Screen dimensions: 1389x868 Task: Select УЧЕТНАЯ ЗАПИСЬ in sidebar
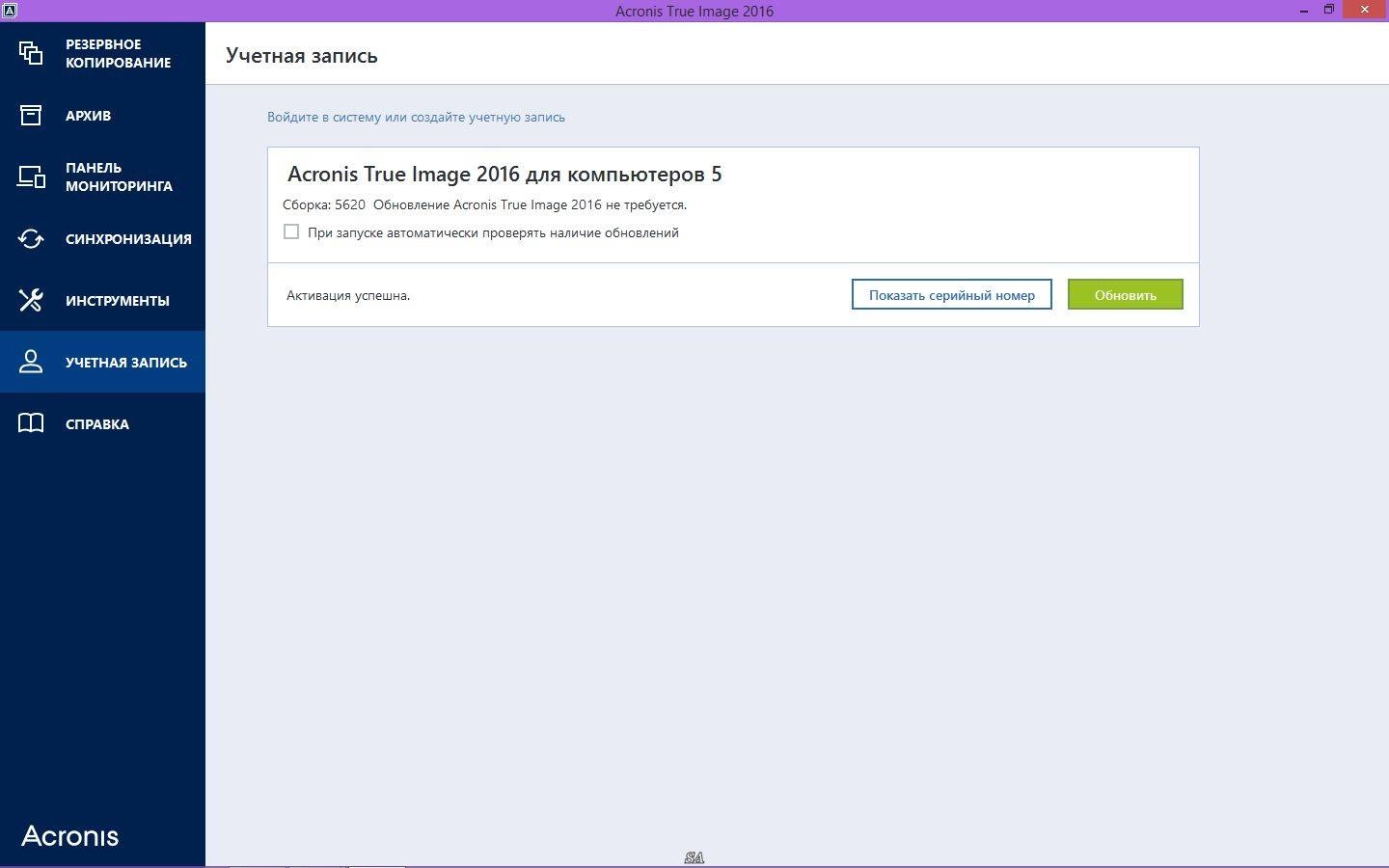click(102, 362)
